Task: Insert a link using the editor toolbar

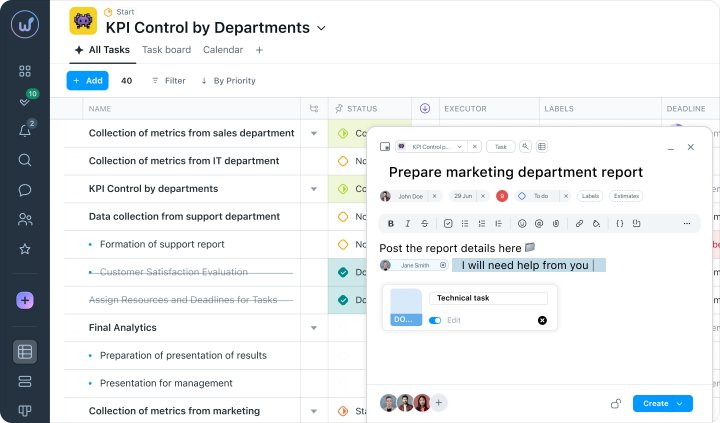Action: [x=579, y=223]
